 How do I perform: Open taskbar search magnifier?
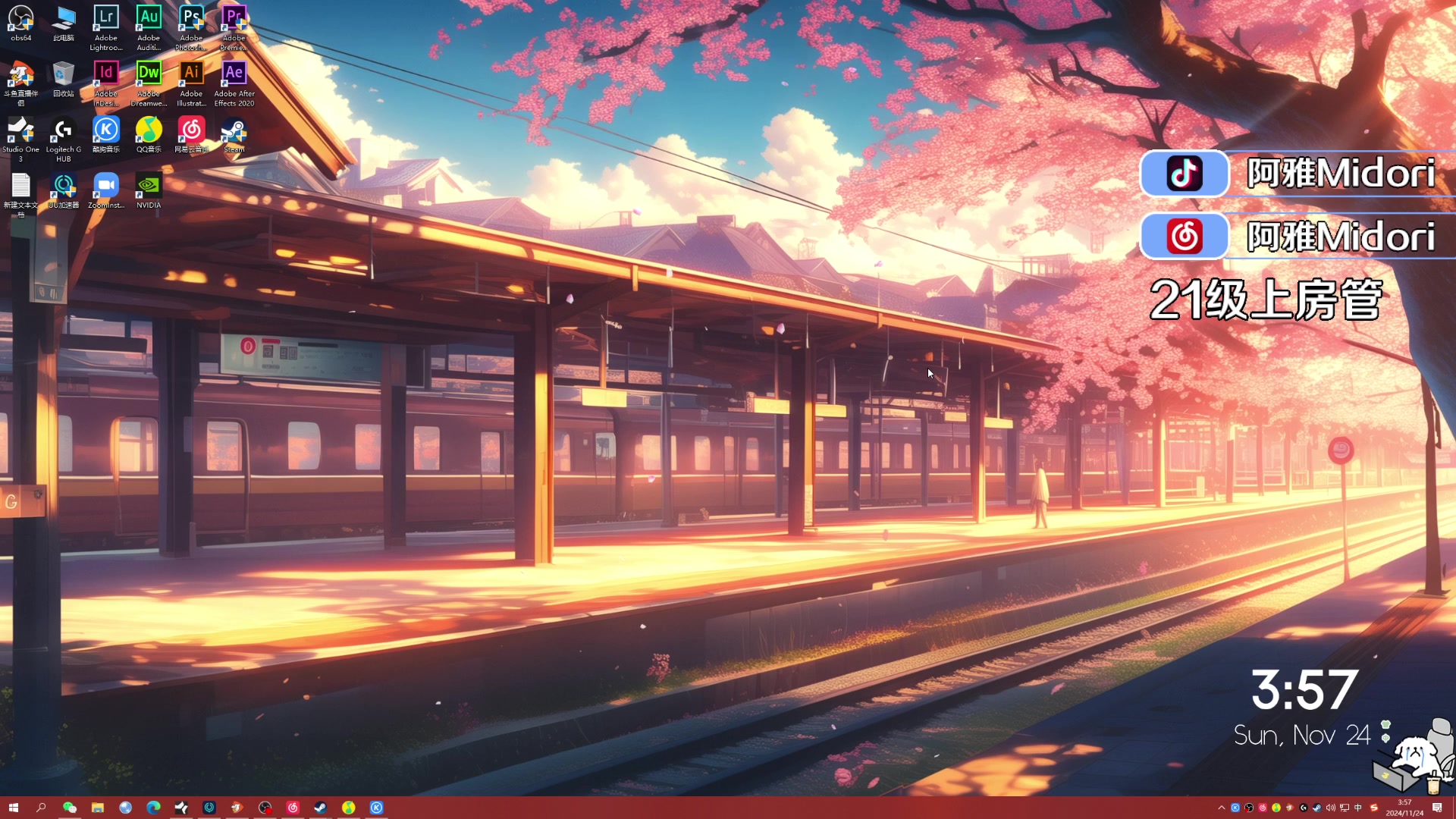[x=41, y=808]
